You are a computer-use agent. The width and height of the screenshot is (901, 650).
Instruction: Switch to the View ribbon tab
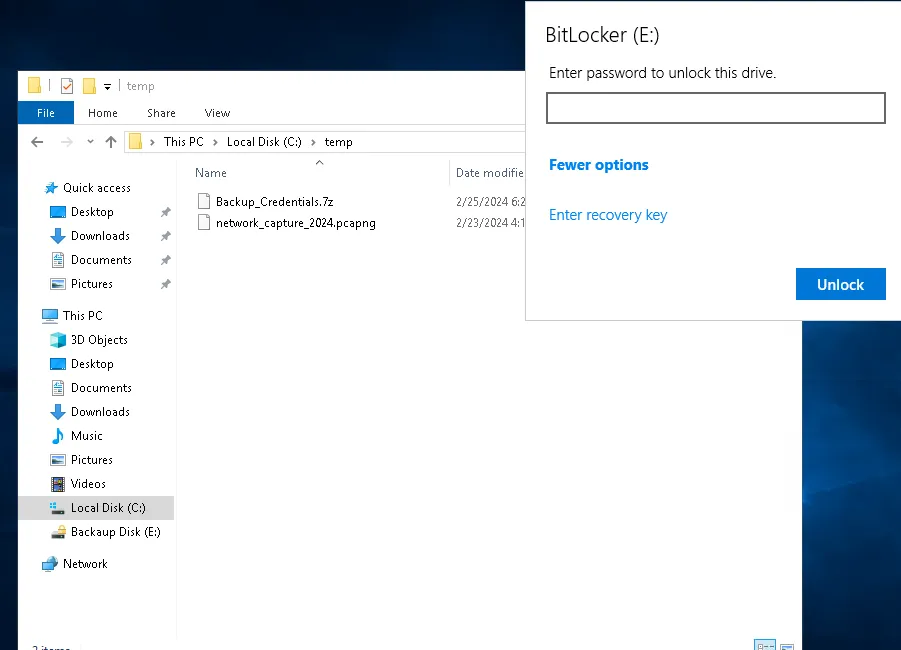[217, 113]
